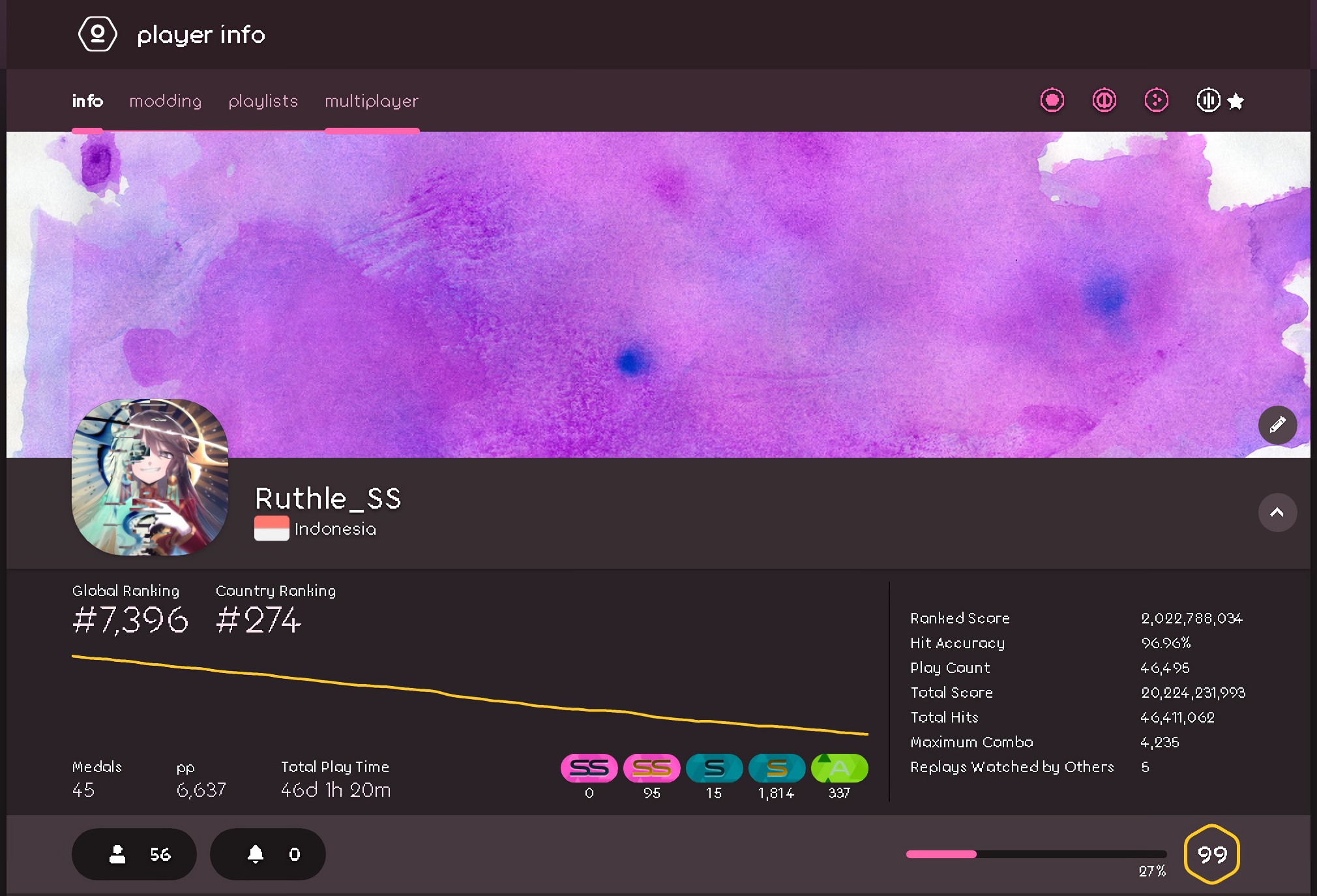Select the mania game mode icon
1317x896 pixels.
[1208, 100]
